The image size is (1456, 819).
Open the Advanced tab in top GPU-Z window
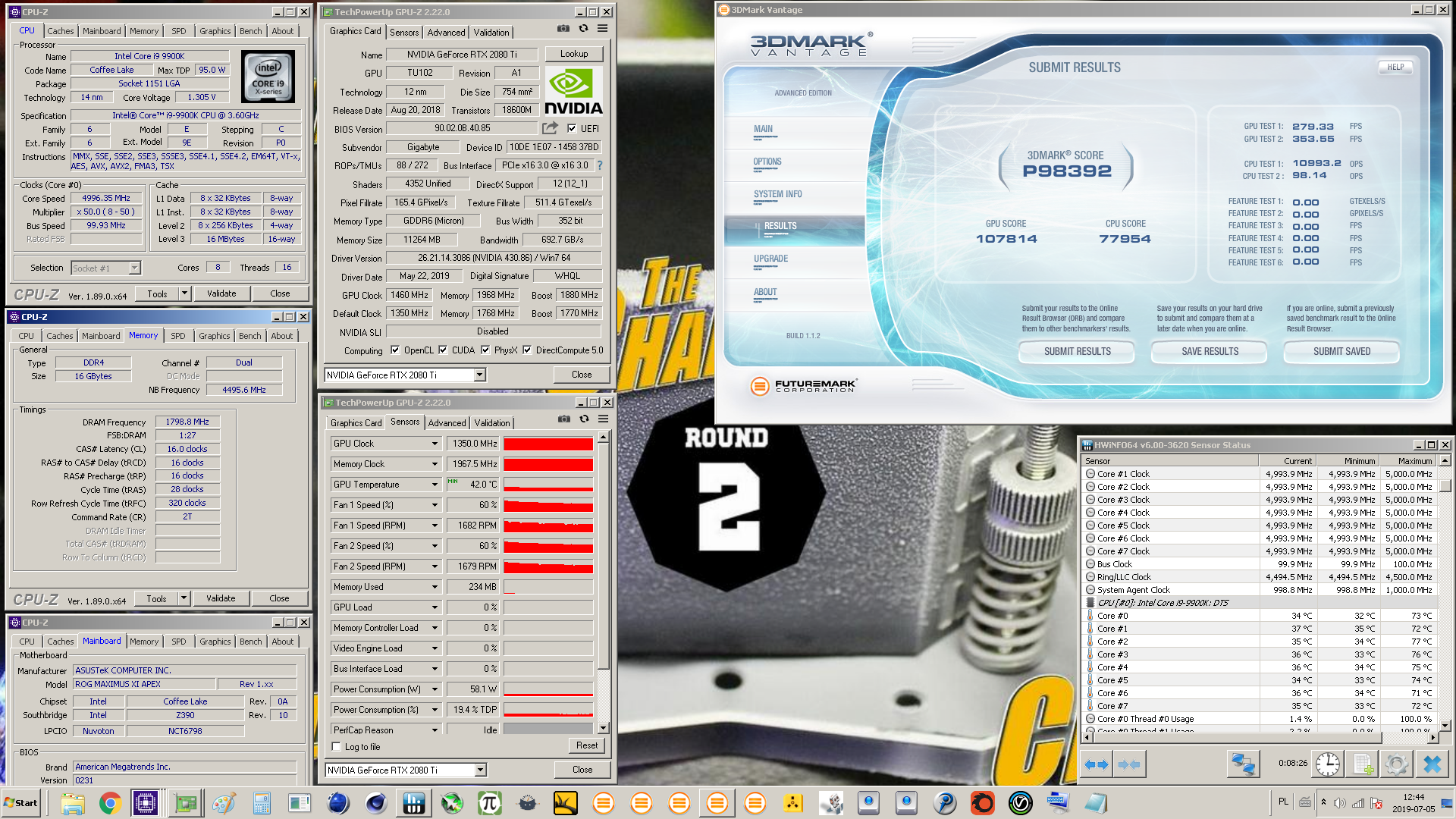coord(446,33)
